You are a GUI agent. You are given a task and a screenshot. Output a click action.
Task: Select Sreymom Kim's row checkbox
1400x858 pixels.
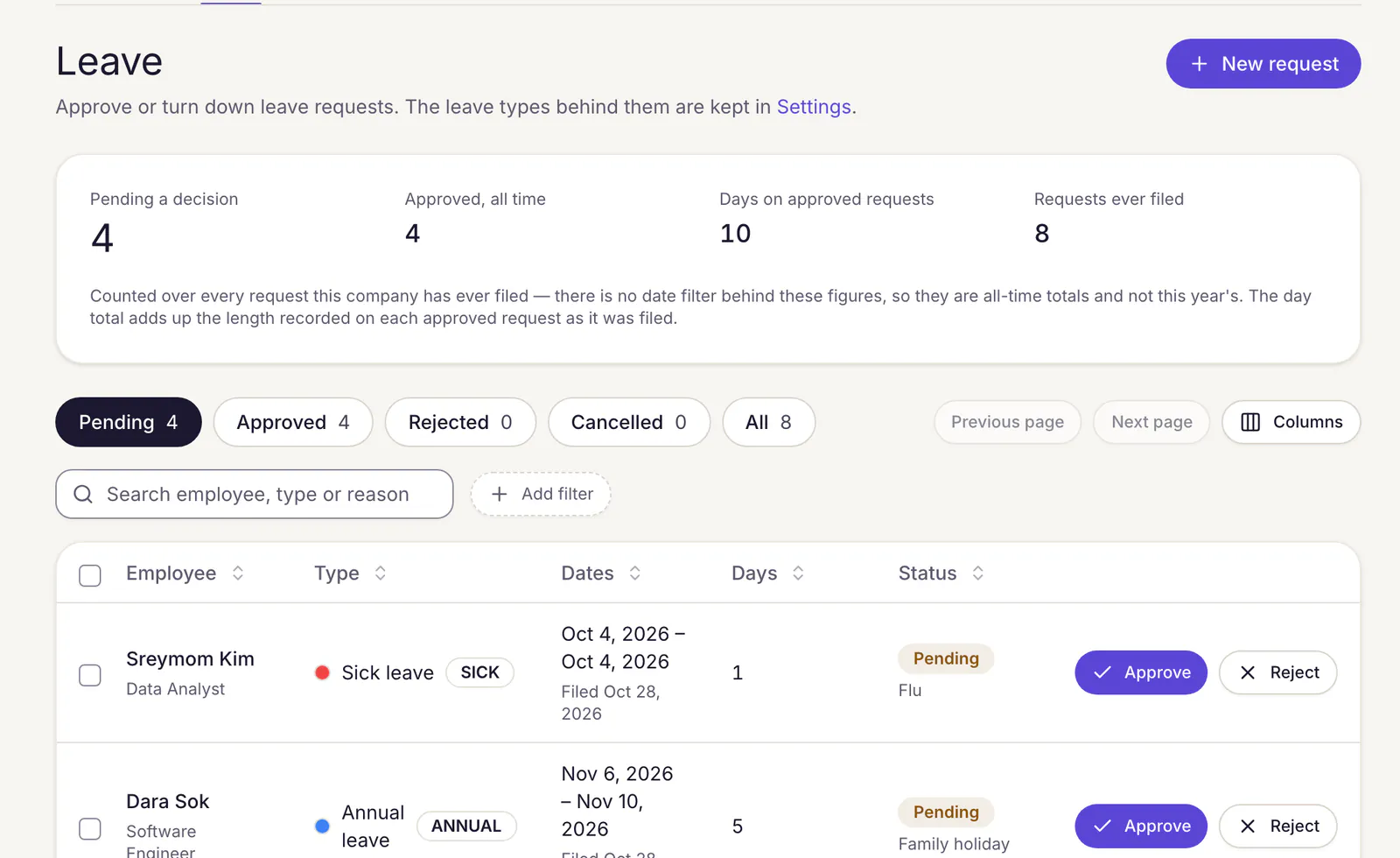pyautogui.click(x=90, y=675)
